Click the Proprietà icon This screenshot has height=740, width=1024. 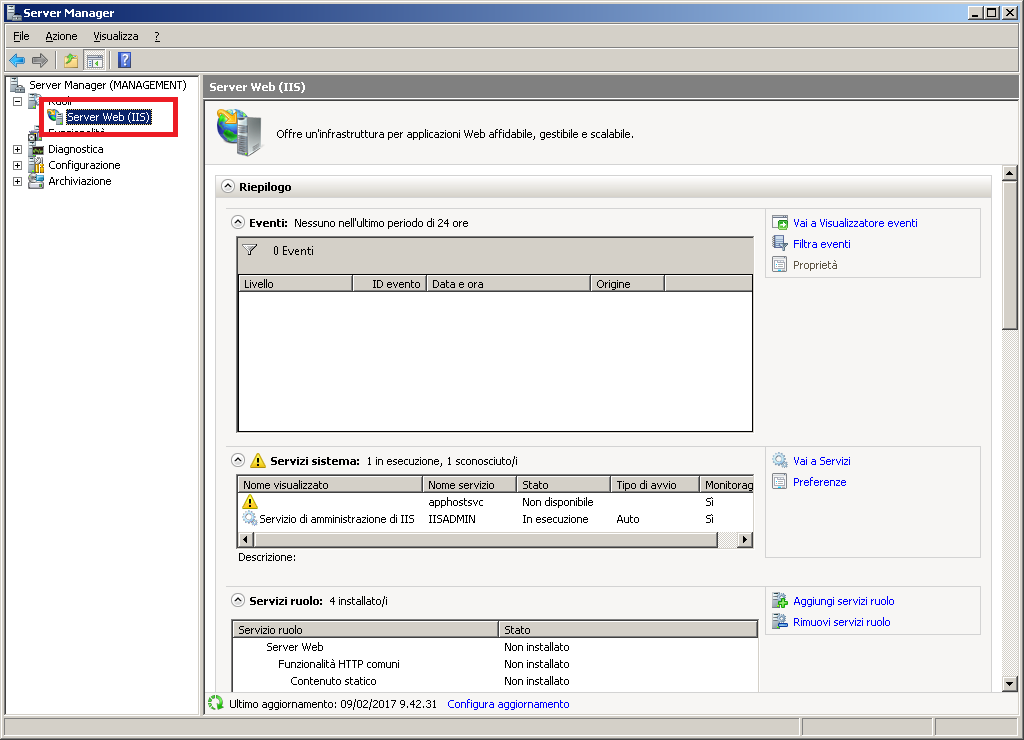pyautogui.click(x=780, y=265)
